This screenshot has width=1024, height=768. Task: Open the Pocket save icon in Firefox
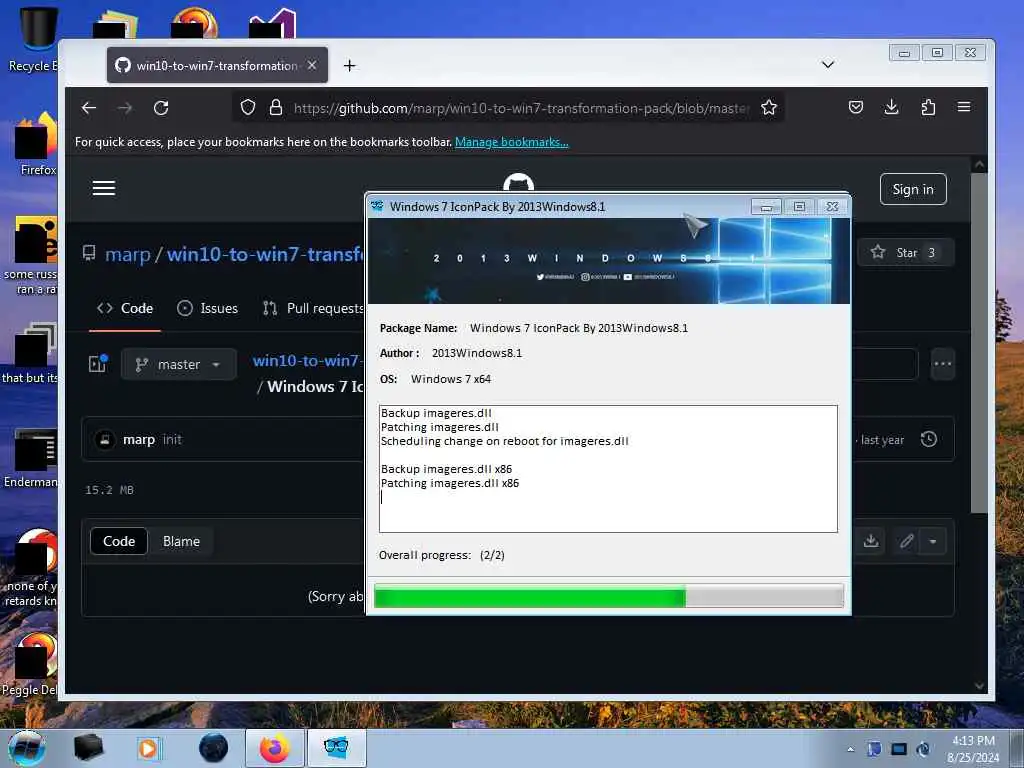point(856,107)
